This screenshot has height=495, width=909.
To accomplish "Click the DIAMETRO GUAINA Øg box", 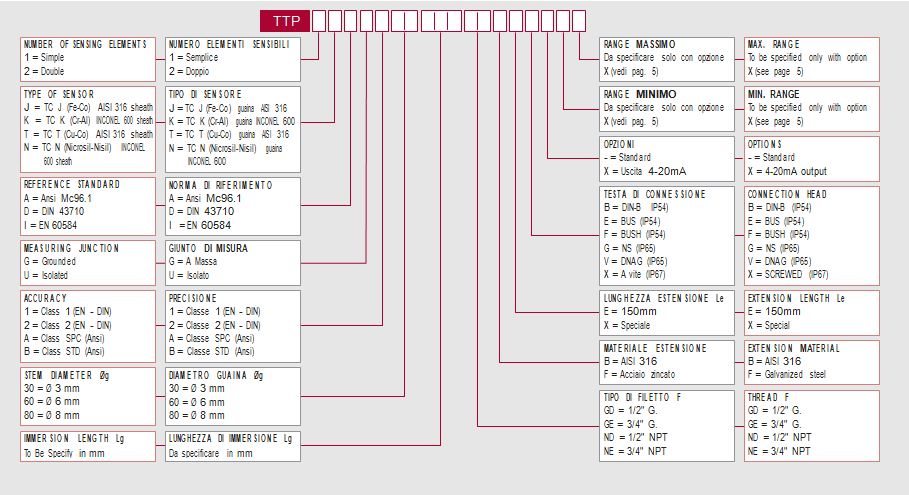I will [x=232, y=395].
